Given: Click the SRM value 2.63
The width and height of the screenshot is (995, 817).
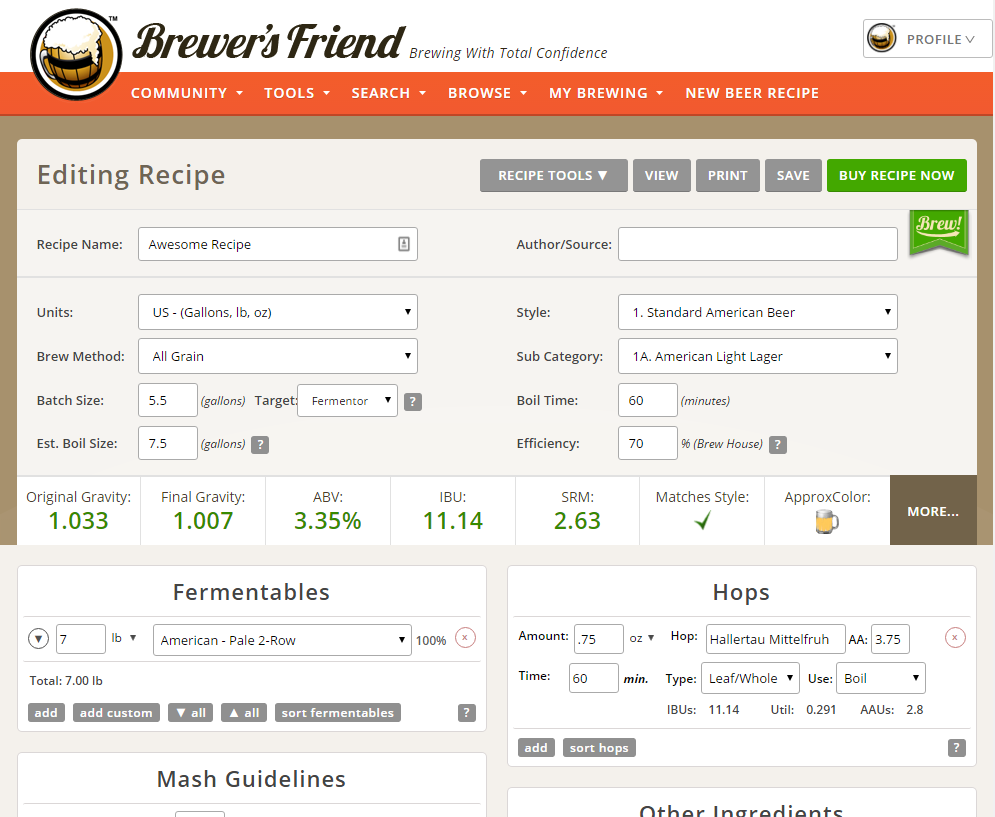Looking at the screenshot, I should click(577, 521).
